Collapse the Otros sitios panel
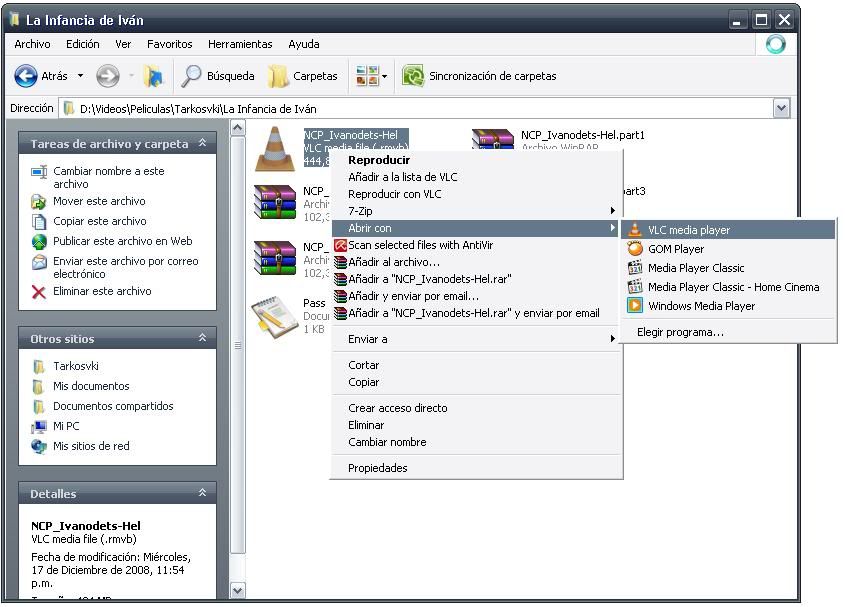Screen dimensions: 845x607 [202, 339]
